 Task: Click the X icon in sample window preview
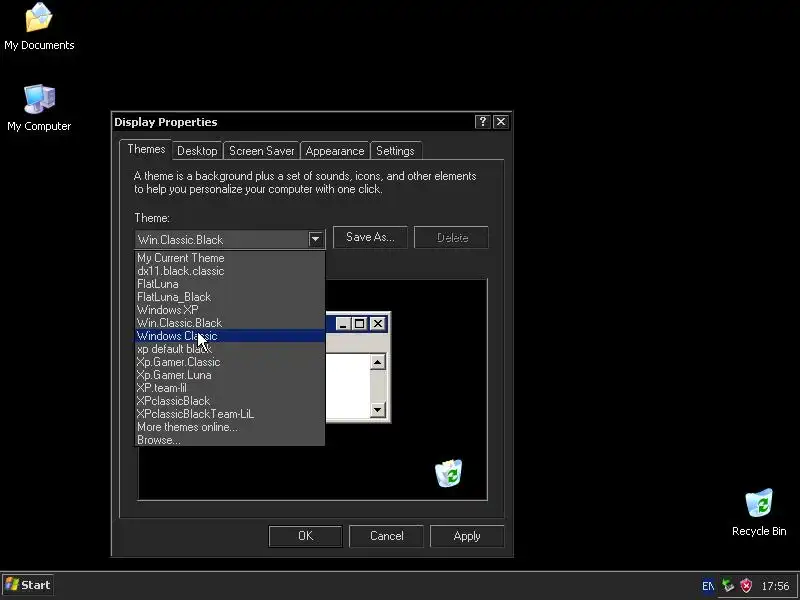click(x=378, y=323)
